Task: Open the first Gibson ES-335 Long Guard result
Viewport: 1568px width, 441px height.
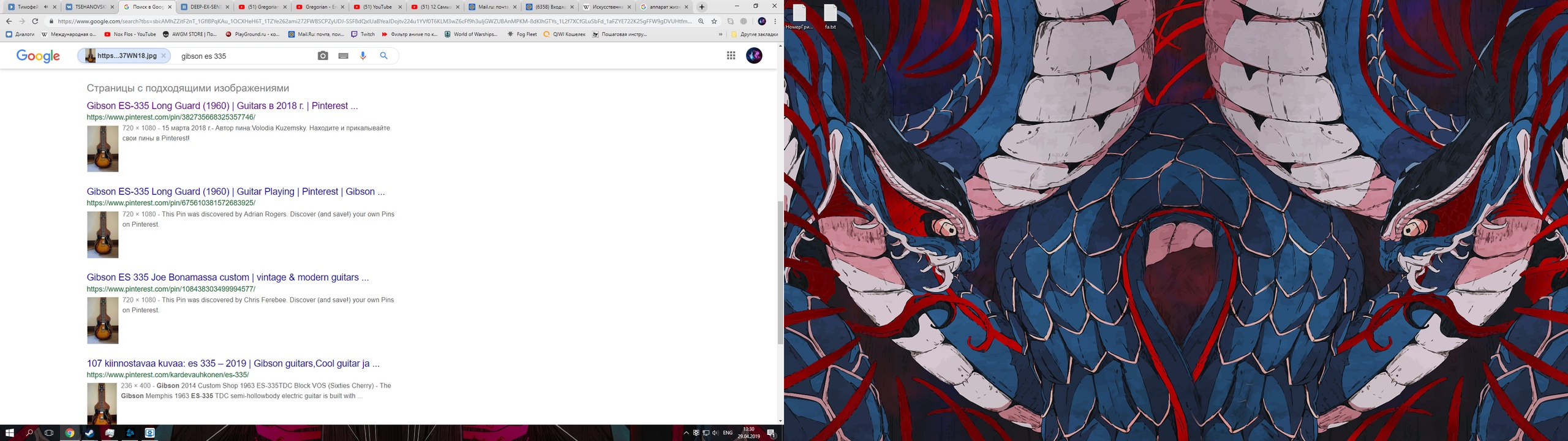Action: click(x=222, y=106)
